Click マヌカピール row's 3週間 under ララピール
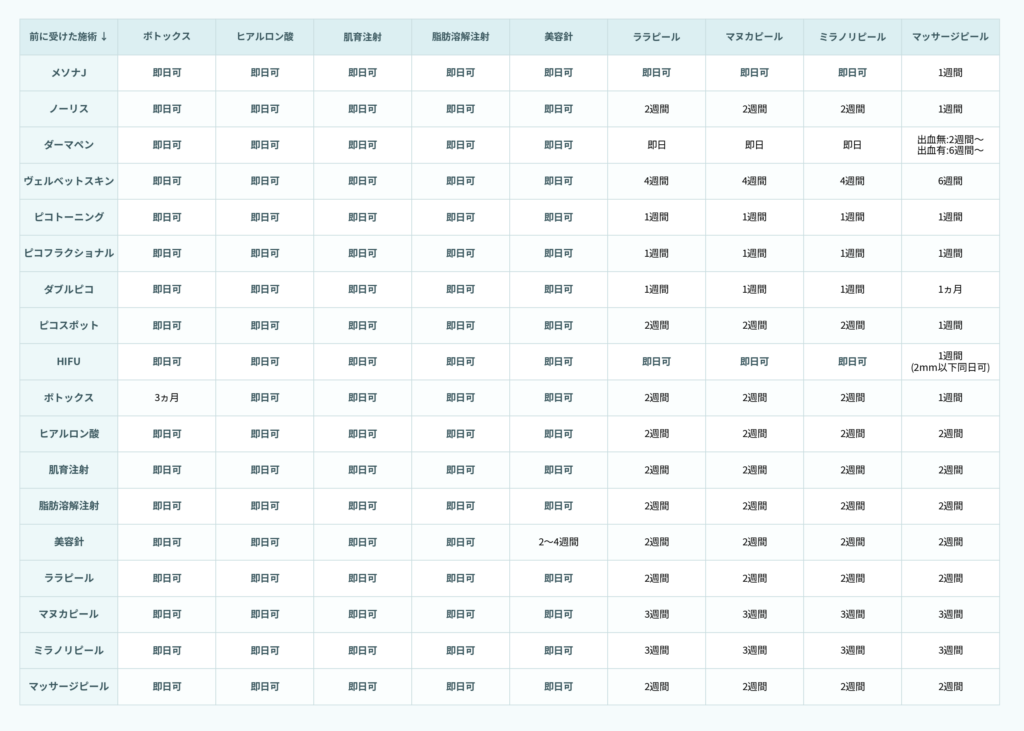 point(656,614)
